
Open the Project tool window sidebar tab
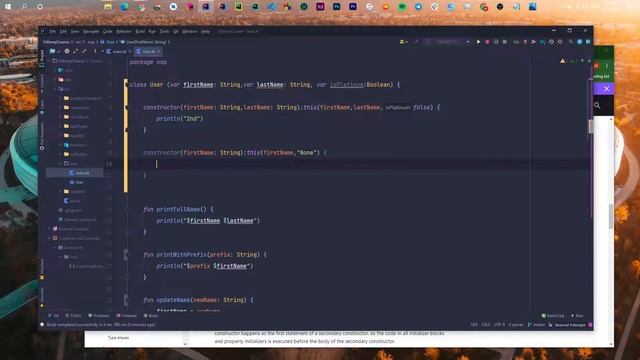point(42,58)
